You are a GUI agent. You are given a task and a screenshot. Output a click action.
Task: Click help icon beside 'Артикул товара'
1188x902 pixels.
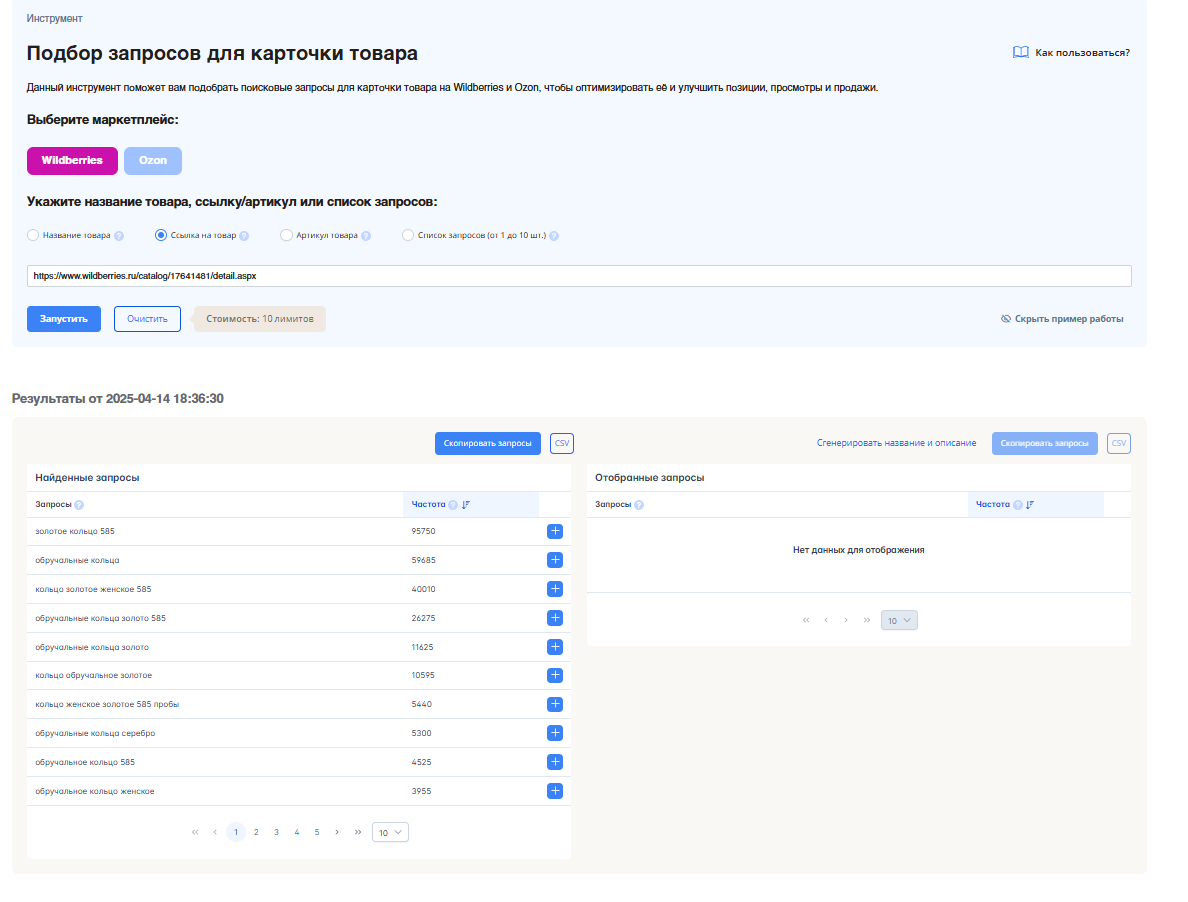pyautogui.click(x=366, y=236)
